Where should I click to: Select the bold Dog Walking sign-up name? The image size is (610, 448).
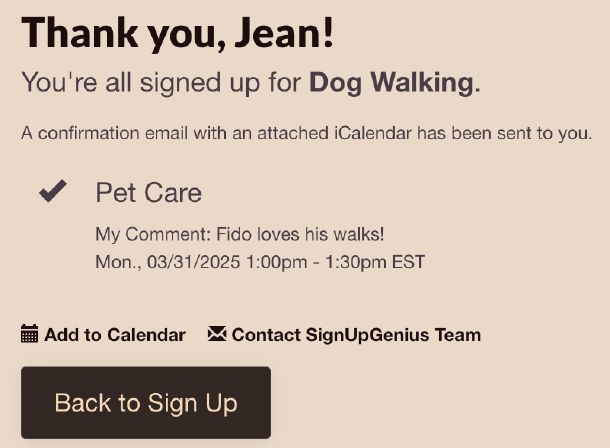point(391,83)
